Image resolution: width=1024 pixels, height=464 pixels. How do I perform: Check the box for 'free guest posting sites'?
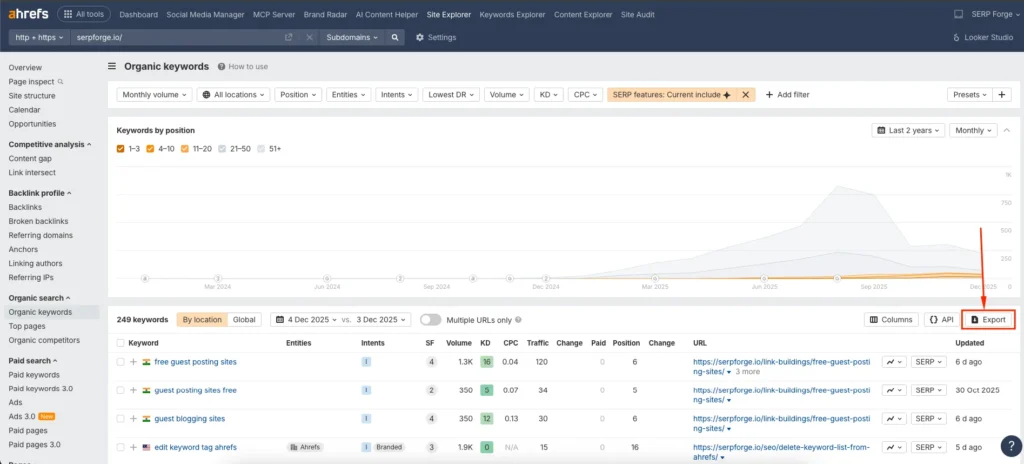[x=121, y=361]
